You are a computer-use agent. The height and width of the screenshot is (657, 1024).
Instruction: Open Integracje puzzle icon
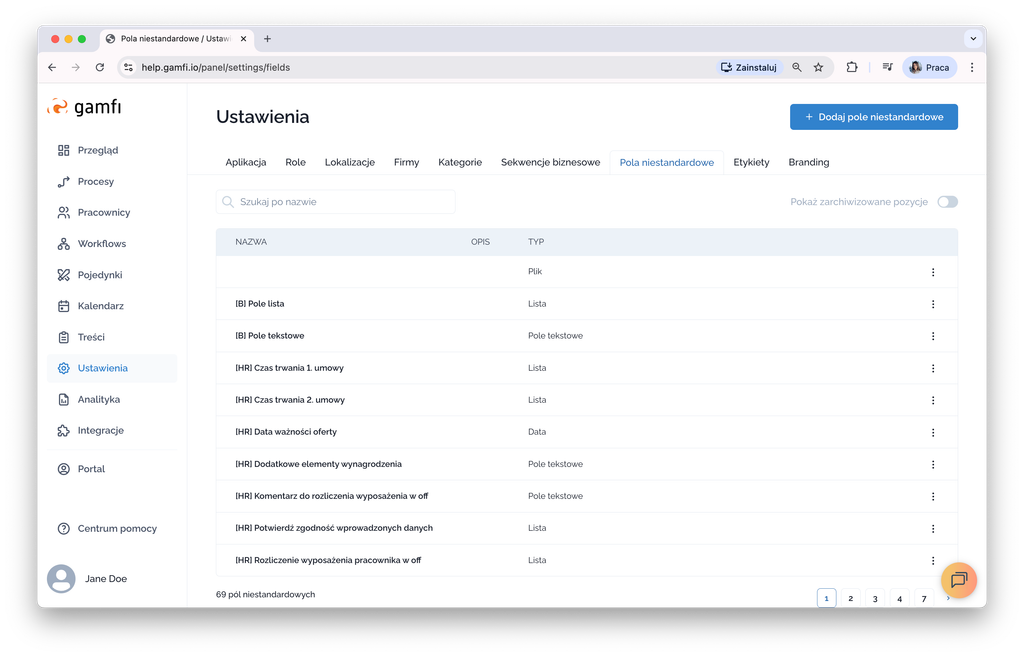coord(64,430)
